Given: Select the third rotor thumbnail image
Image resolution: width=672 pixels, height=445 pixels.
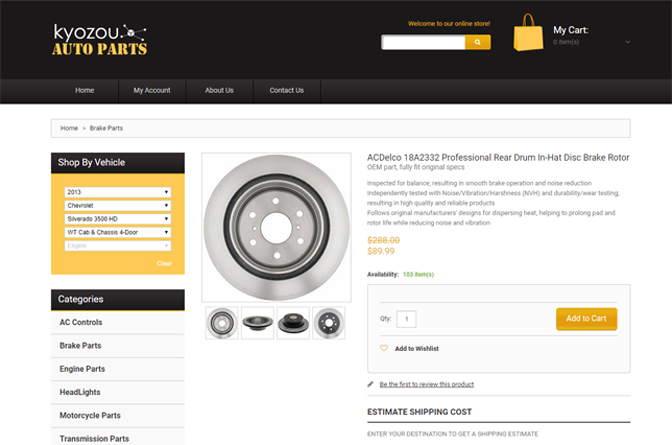Looking at the screenshot, I should pos(293,323).
